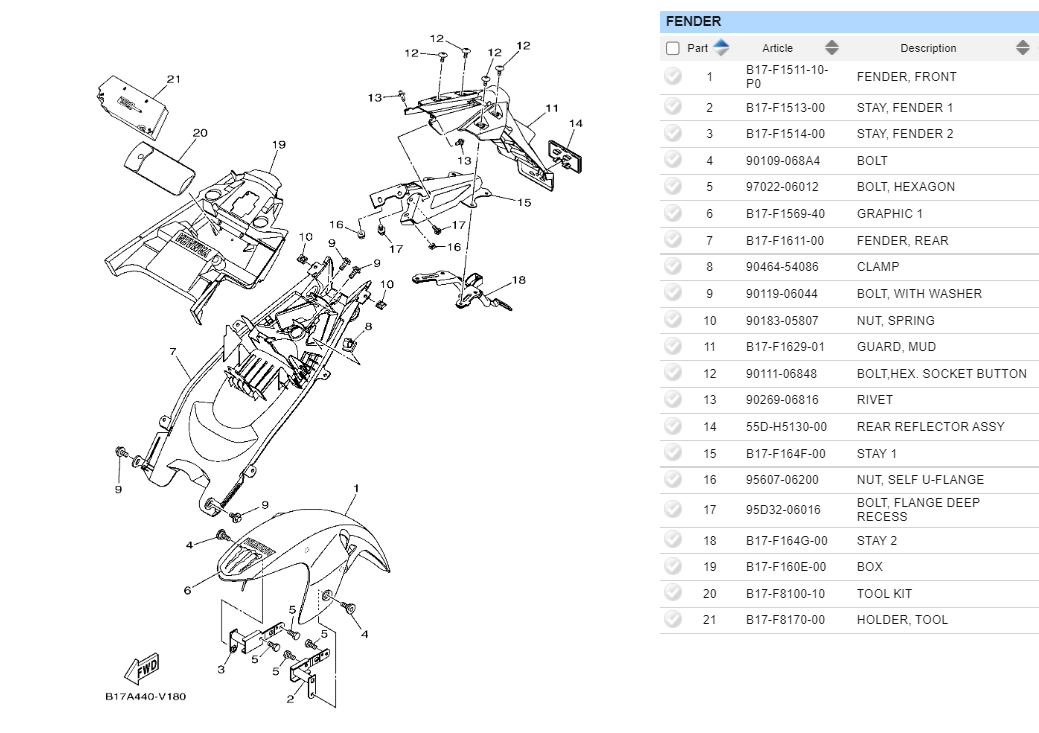Viewport: 1039px width, 733px height.
Task: Click article 55D-H5130-00
Action: point(786,427)
